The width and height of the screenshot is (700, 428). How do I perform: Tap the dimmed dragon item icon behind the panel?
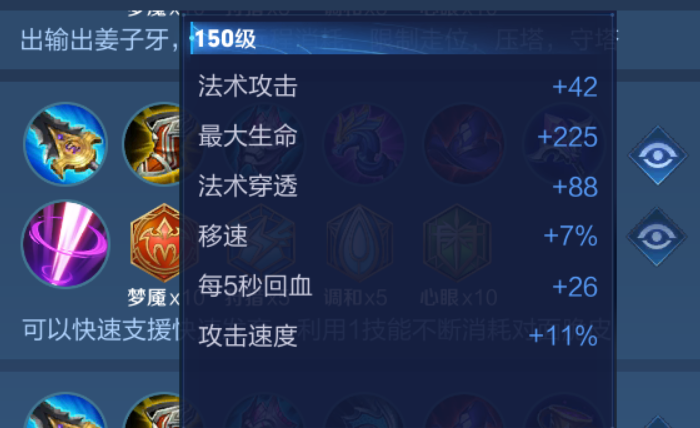point(364,144)
